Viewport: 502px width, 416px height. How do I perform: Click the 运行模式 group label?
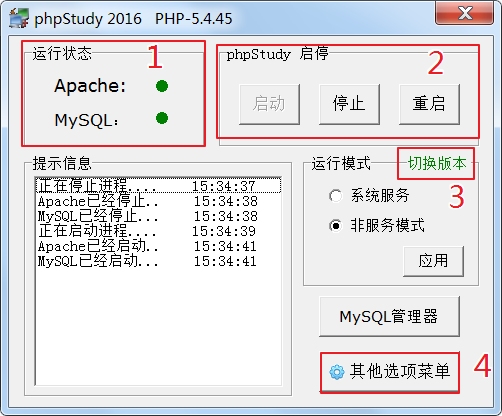pyautogui.click(x=341, y=163)
